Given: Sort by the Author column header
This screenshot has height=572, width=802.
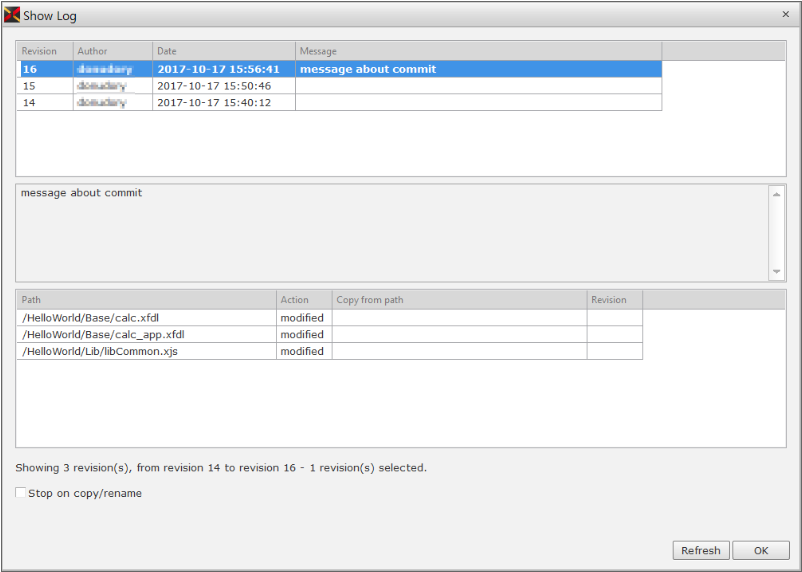Looking at the screenshot, I should click(112, 51).
